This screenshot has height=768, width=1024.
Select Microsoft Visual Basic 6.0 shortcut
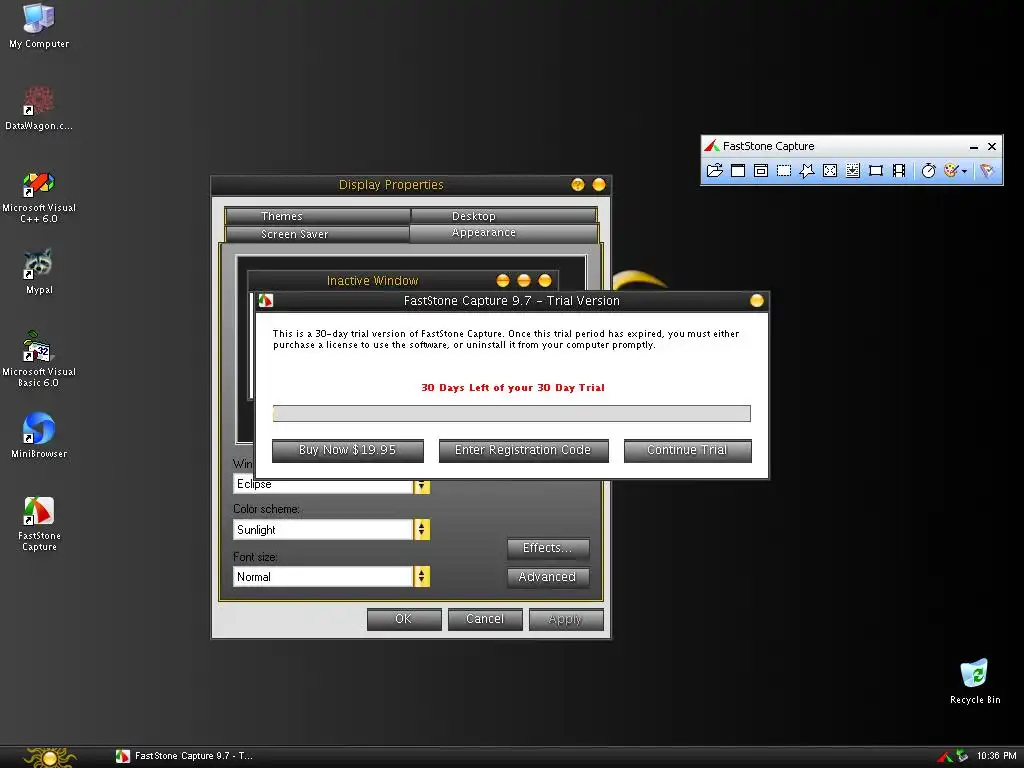39,359
